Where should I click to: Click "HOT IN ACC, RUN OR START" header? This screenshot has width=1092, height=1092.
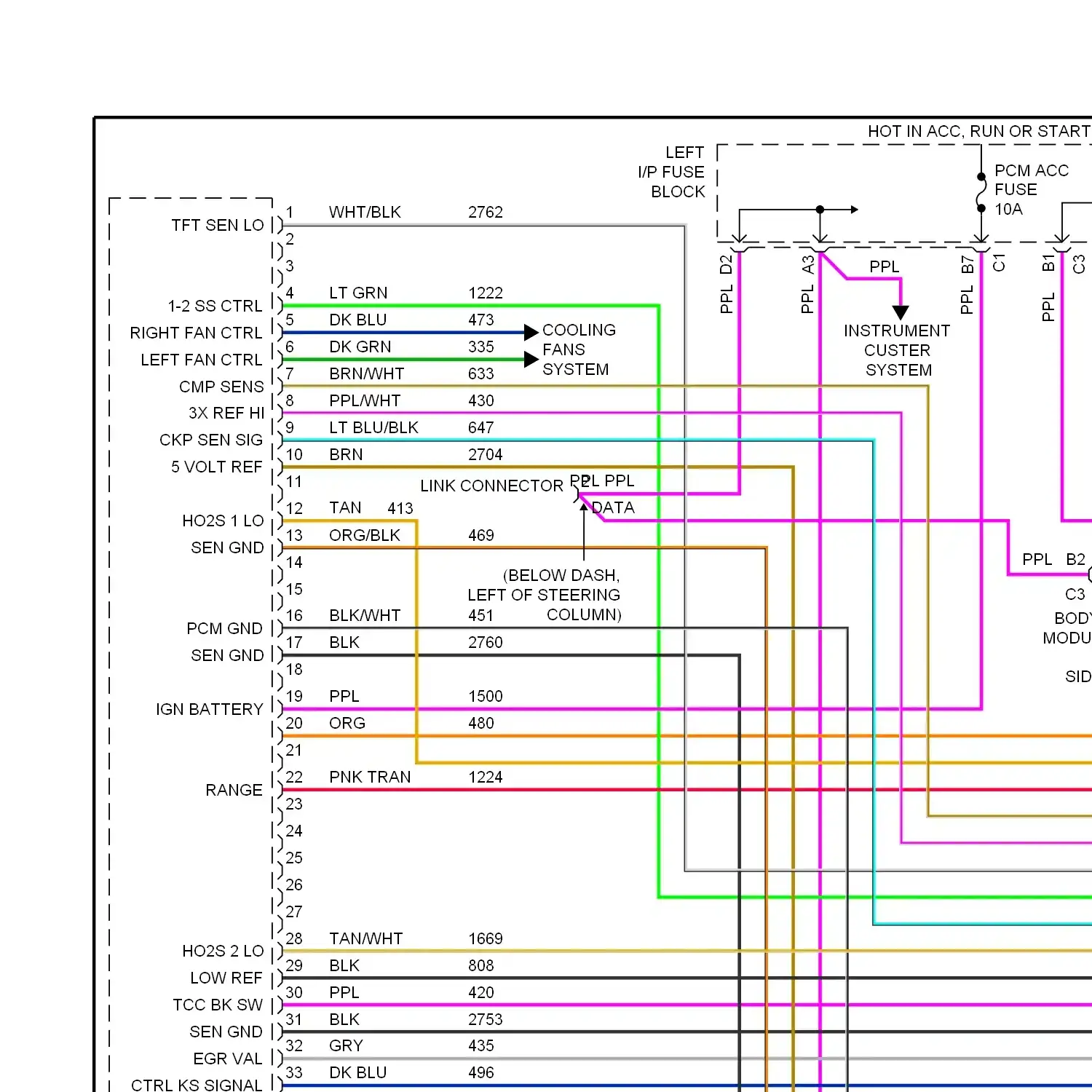(979, 131)
